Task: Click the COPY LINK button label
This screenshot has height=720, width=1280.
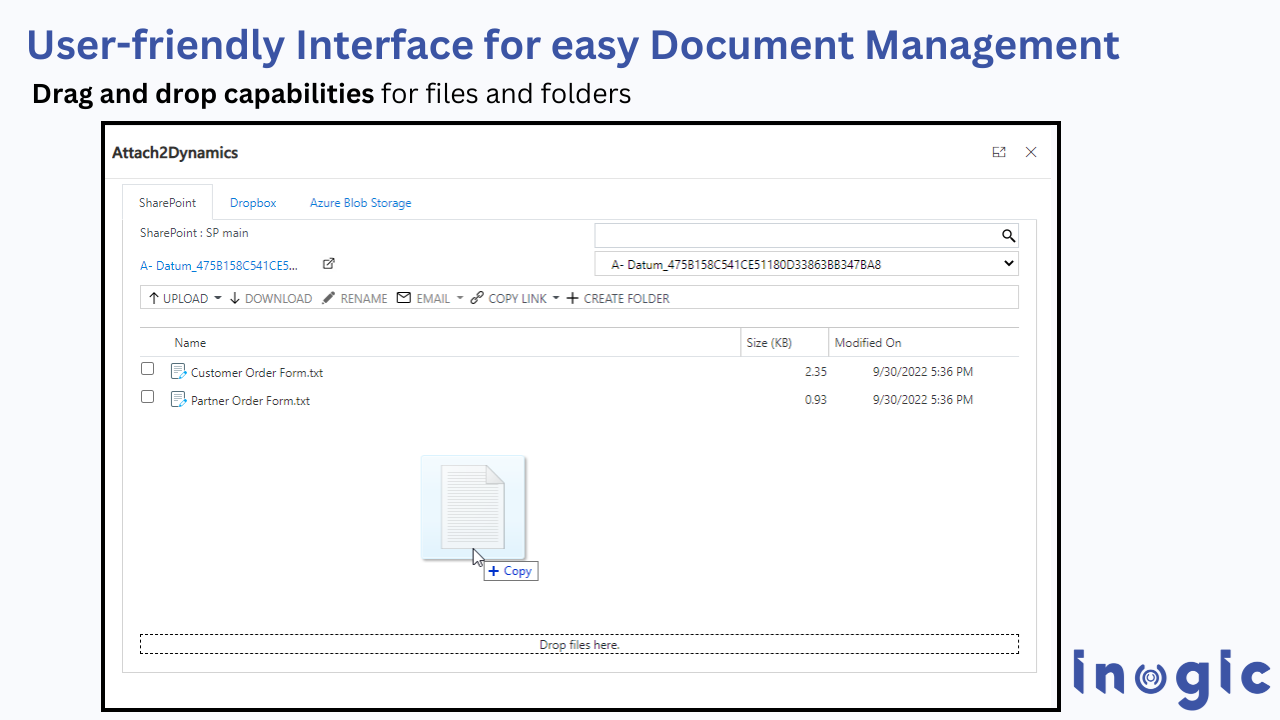Action: pyautogui.click(x=518, y=299)
